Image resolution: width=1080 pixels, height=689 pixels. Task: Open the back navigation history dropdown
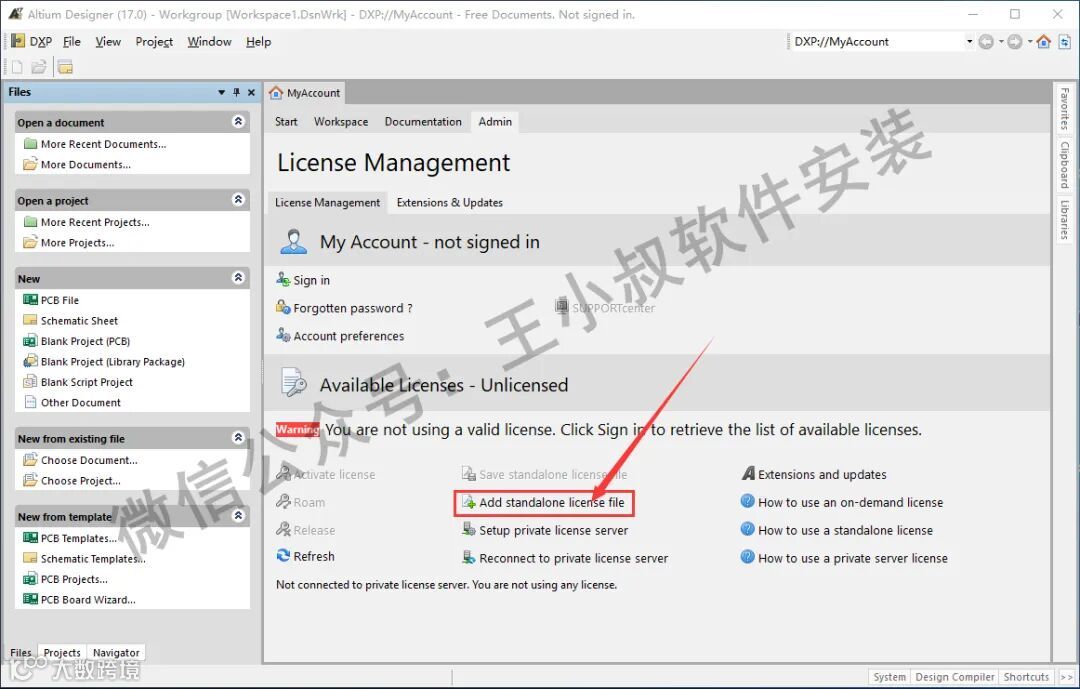(x=1001, y=42)
